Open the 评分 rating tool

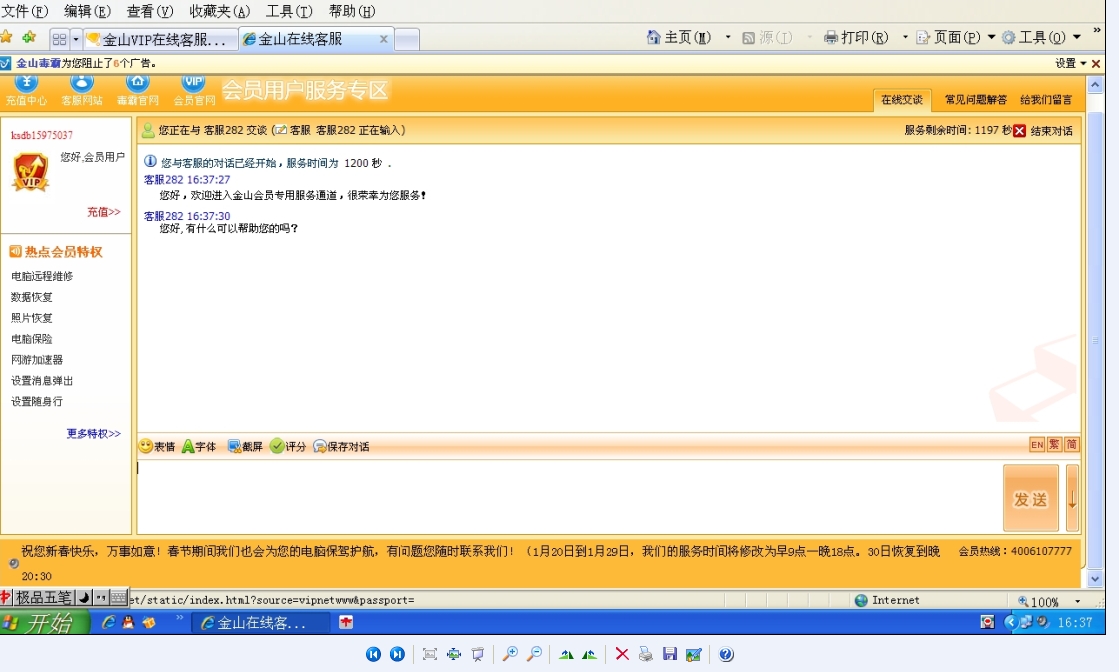click(287, 446)
